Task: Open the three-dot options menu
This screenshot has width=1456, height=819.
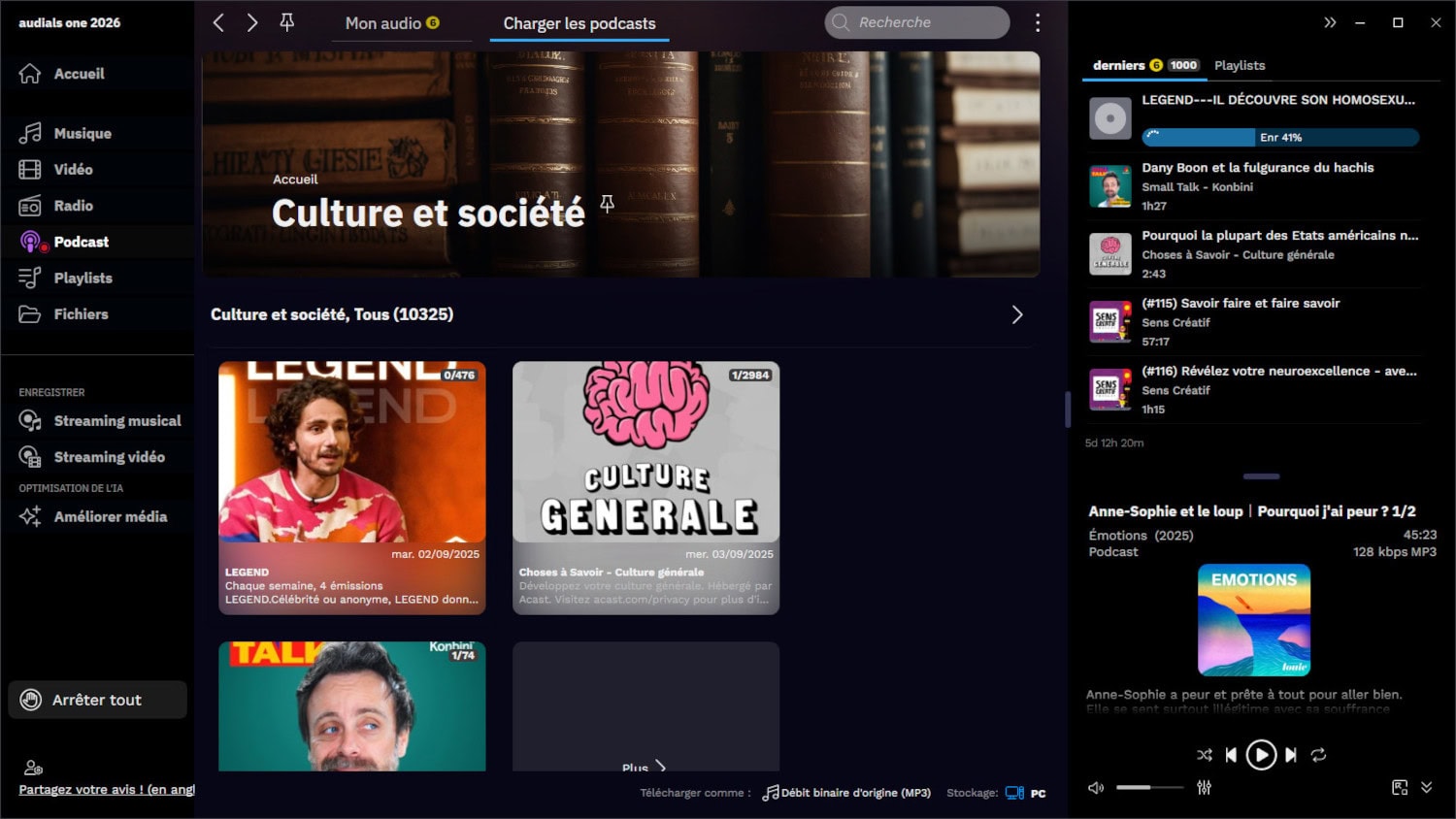Action: click(1038, 22)
